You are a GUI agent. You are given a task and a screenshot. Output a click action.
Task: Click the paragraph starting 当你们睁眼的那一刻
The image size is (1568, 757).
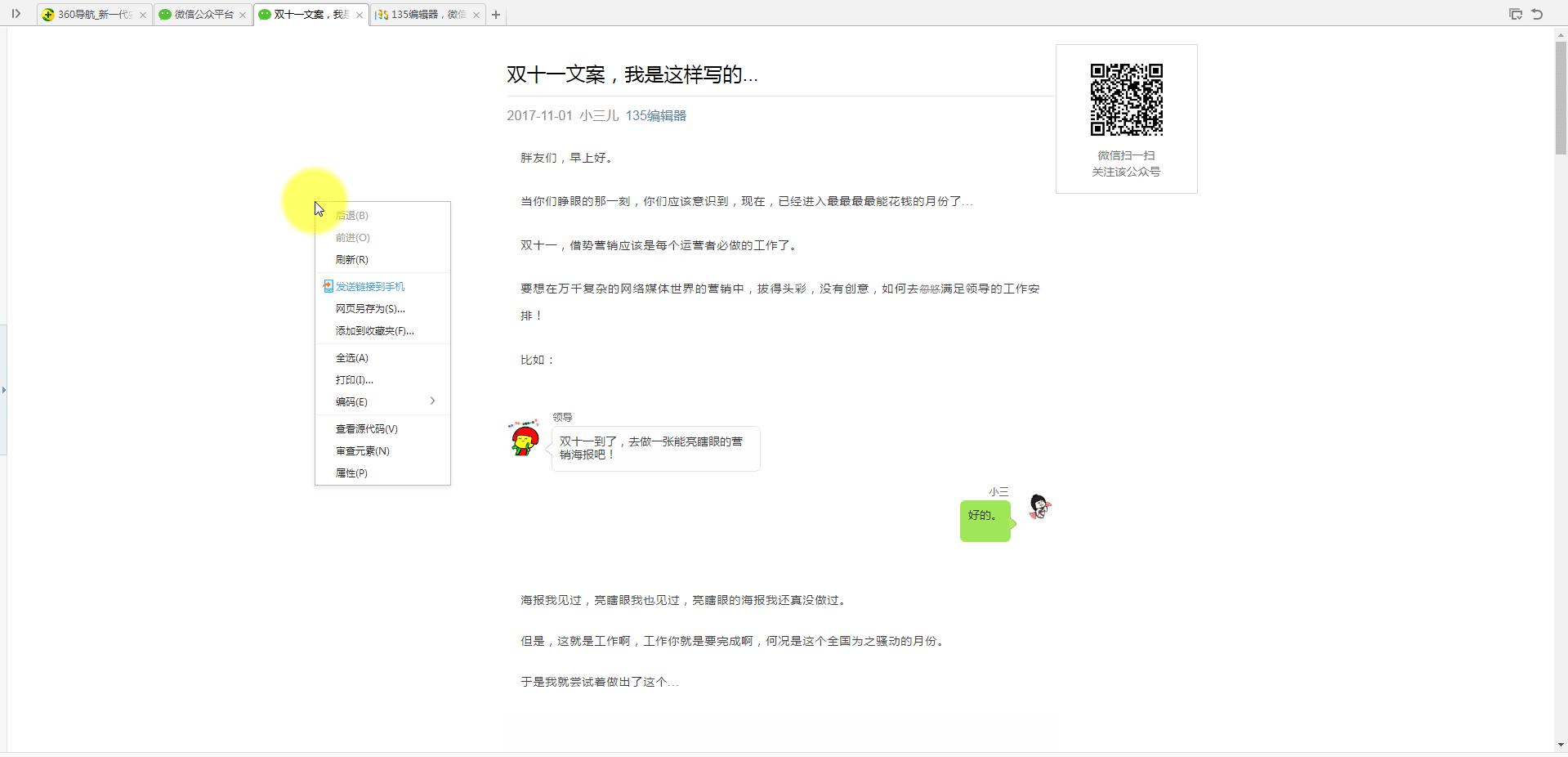(x=747, y=201)
